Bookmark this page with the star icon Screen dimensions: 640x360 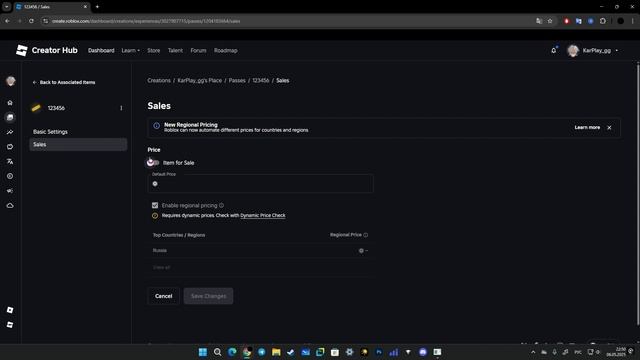coord(550,21)
